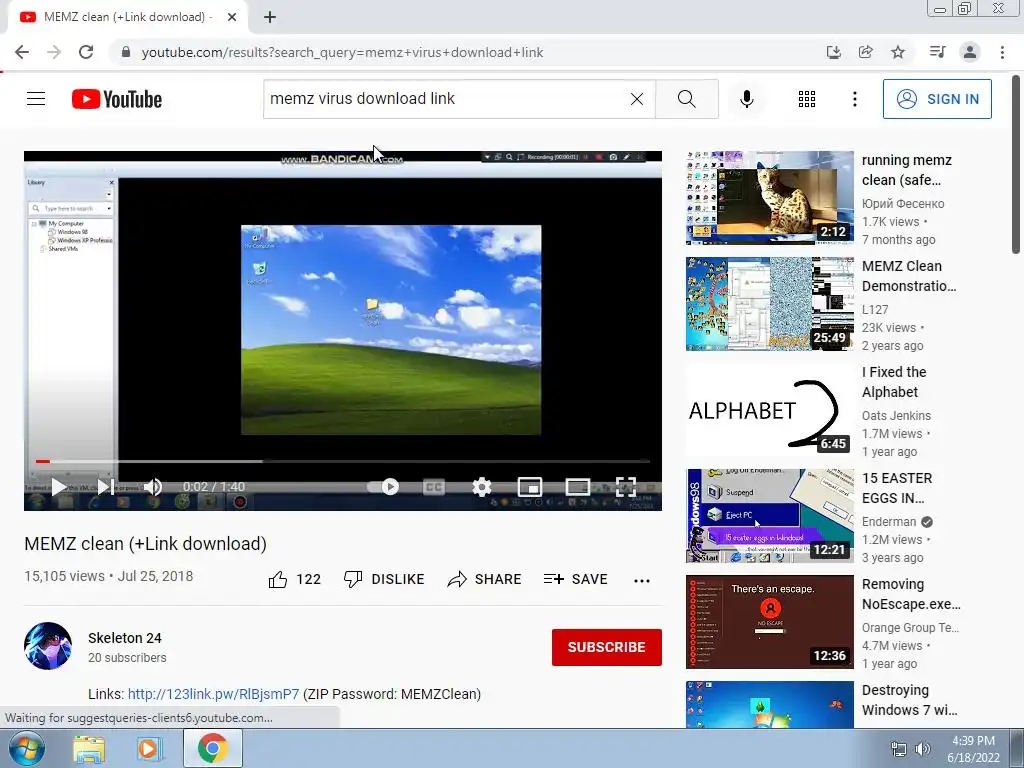Go to YouTube home via logo
Viewport: 1024px width, 768px height.
pos(117,99)
